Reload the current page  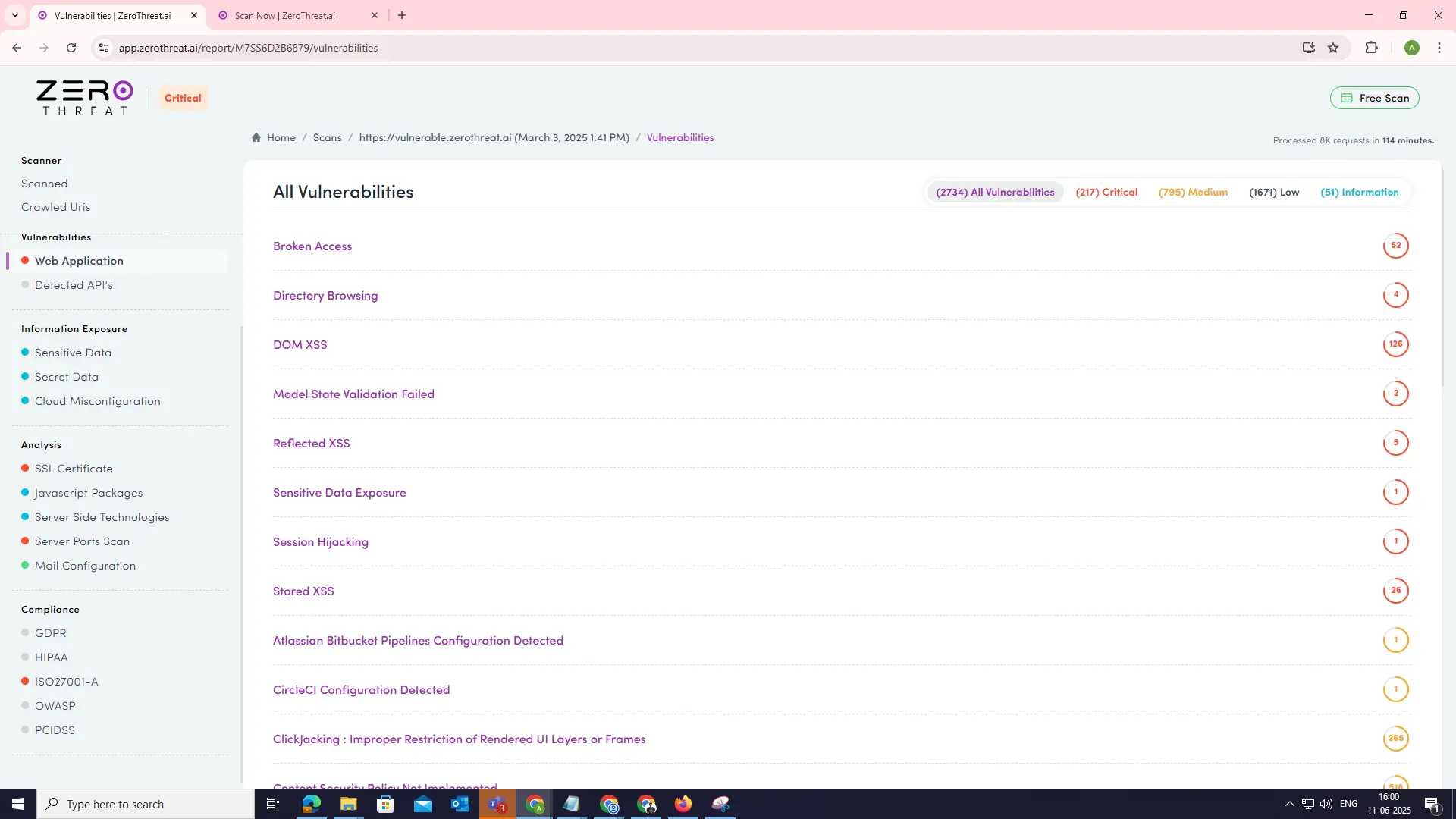(x=71, y=48)
